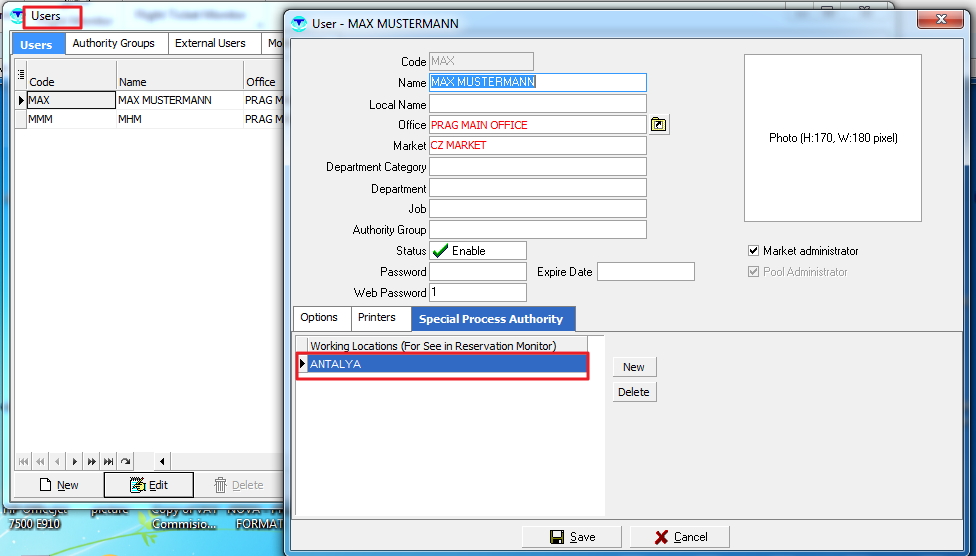
Task: Click the Office lookup browse icon
Action: (658, 125)
